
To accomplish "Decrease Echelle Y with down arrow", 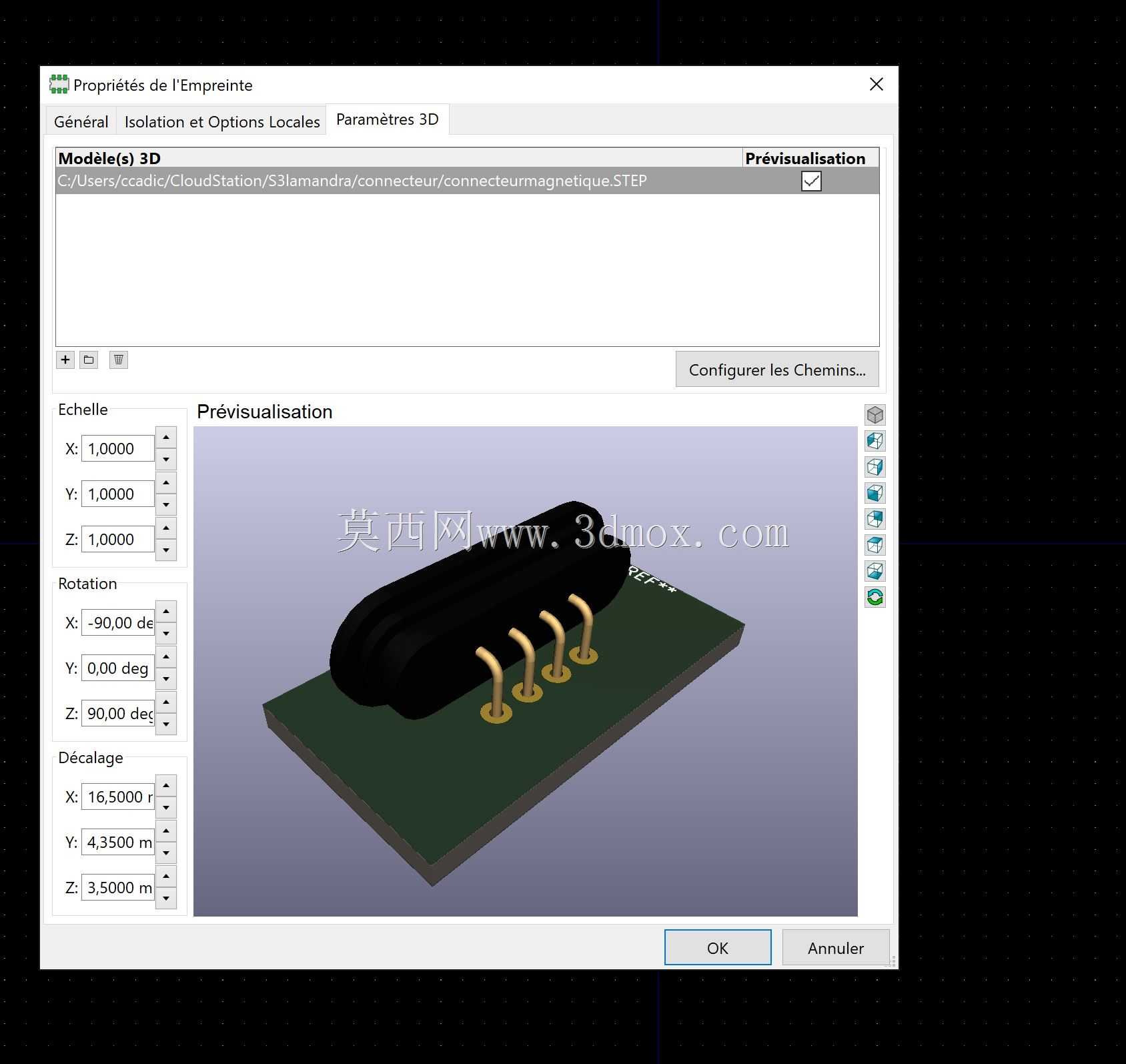I will (166, 504).
